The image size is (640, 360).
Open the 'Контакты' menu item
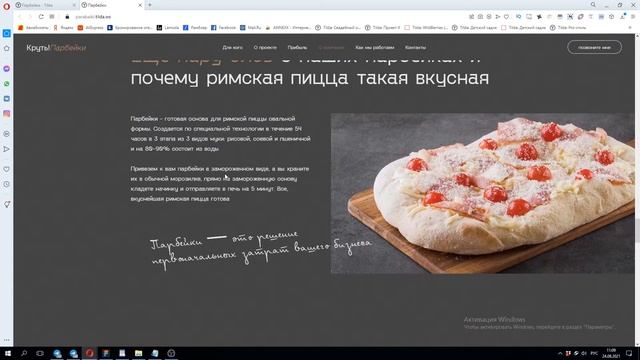click(x=416, y=47)
